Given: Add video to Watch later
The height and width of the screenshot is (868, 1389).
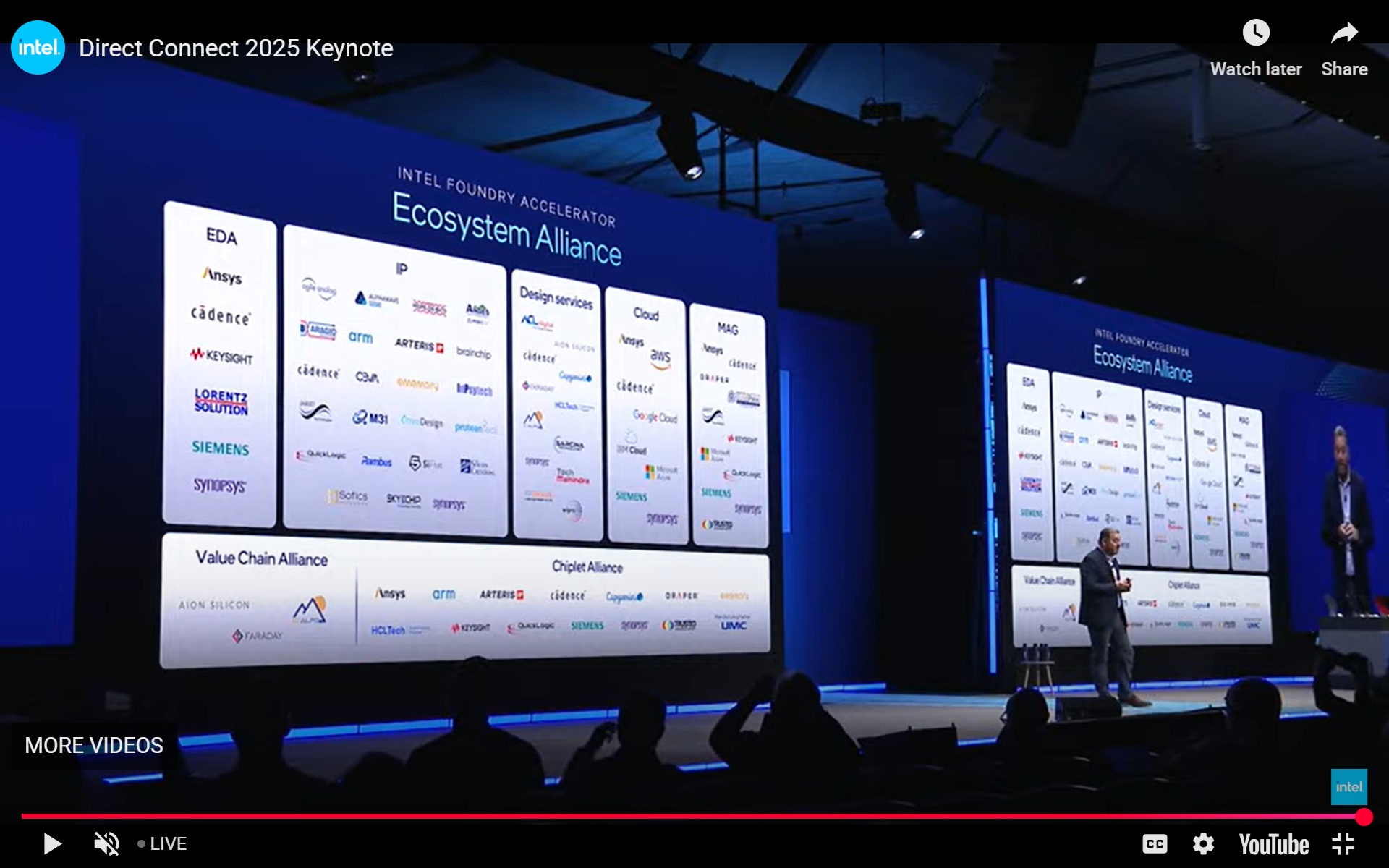Looking at the screenshot, I should pos(1256,48).
